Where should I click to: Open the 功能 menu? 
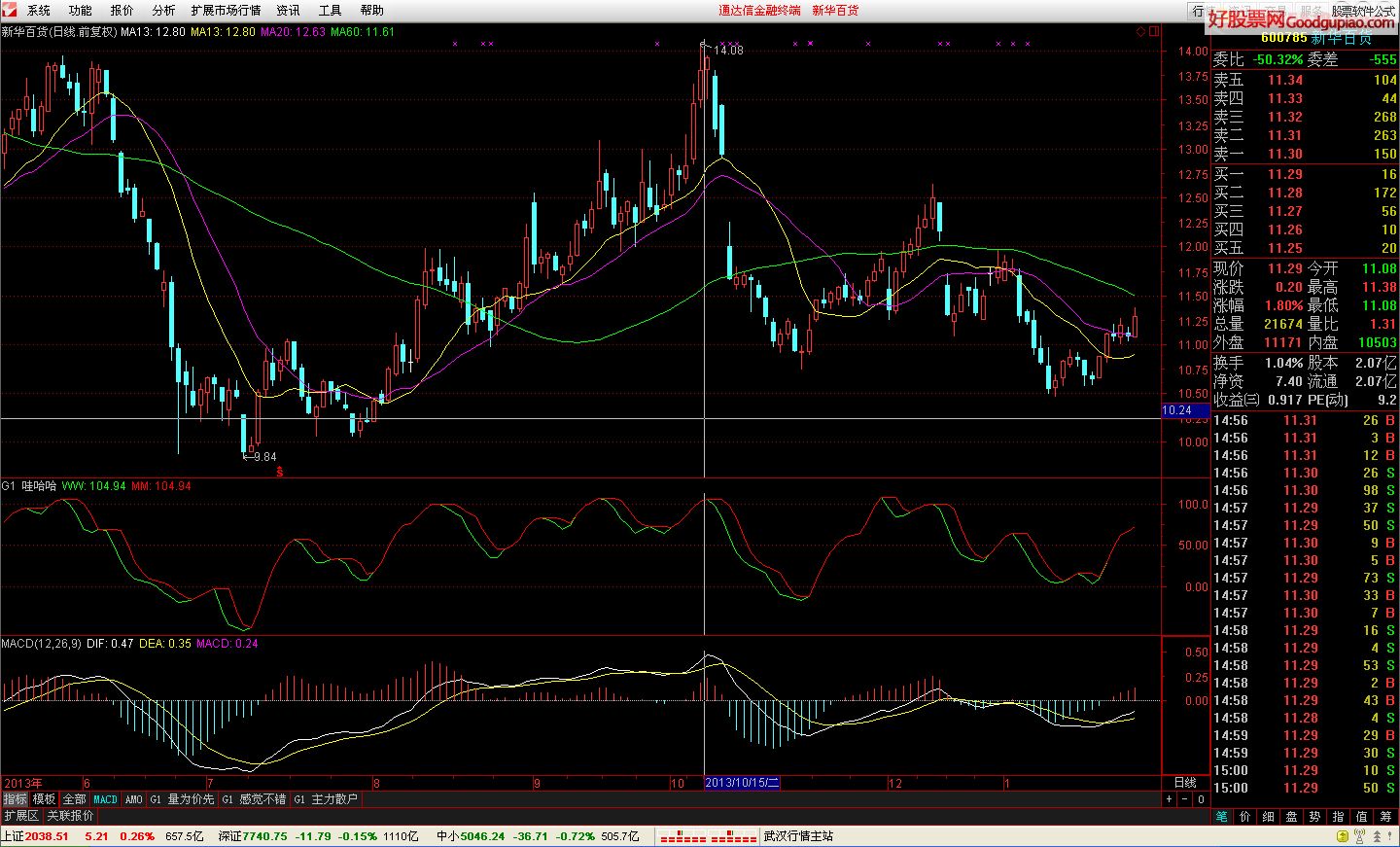click(81, 11)
